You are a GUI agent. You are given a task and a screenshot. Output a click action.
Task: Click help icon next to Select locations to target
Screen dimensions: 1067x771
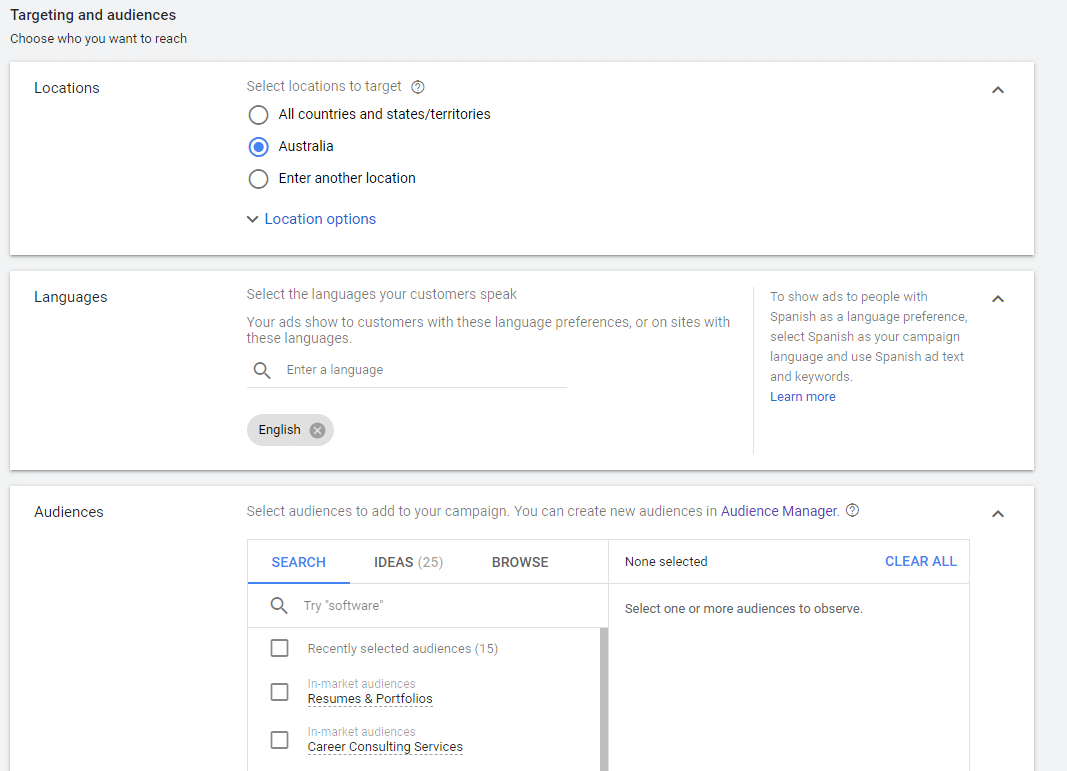coord(418,87)
